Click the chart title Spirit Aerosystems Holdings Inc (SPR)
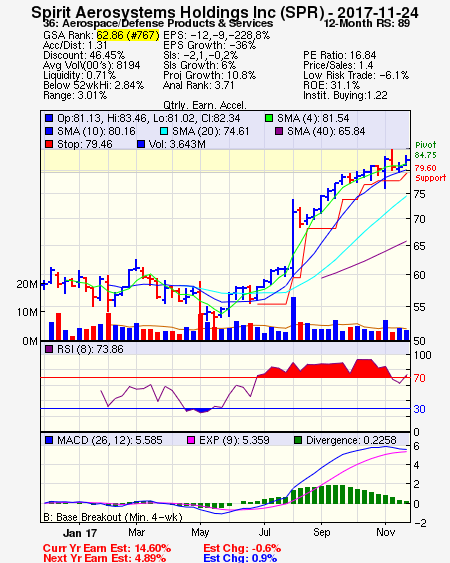Image resolution: width=450 pixels, height=563 pixels. (177, 13)
